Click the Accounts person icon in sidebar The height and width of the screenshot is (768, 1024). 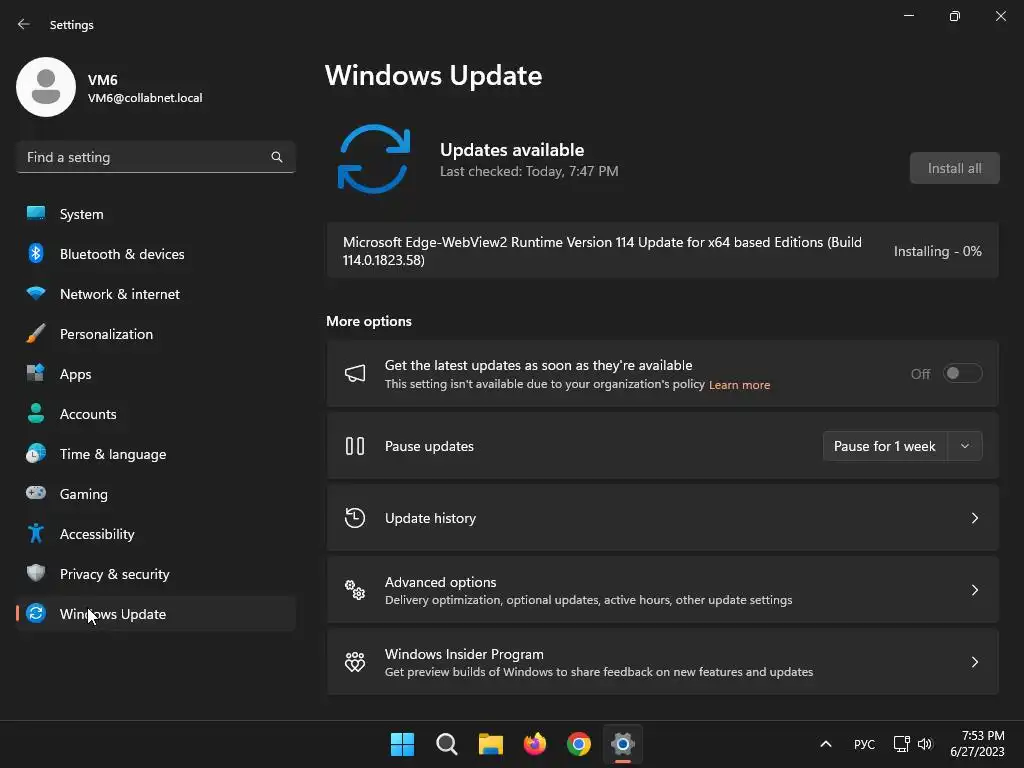[x=36, y=413]
